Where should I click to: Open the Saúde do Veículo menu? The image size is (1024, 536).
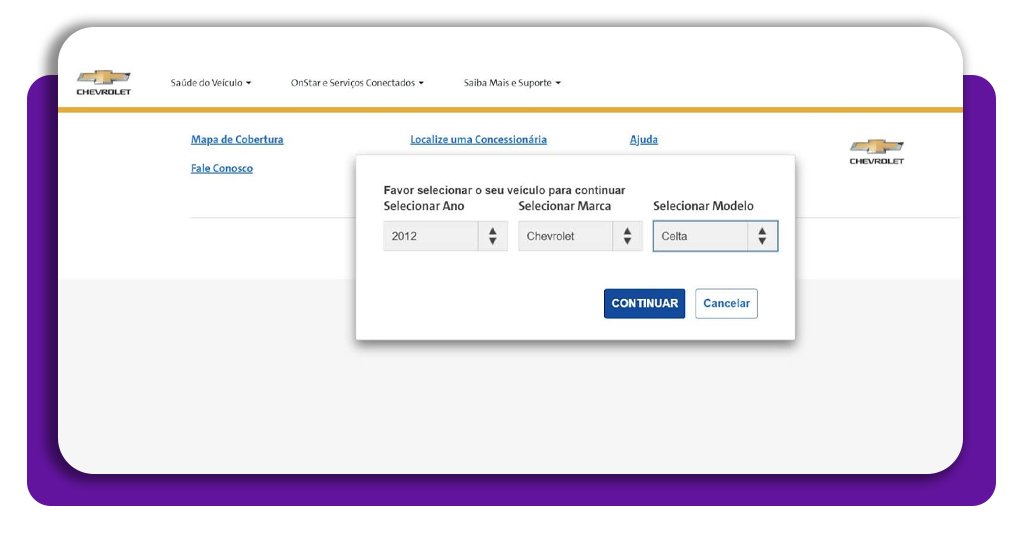pos(206,83)
